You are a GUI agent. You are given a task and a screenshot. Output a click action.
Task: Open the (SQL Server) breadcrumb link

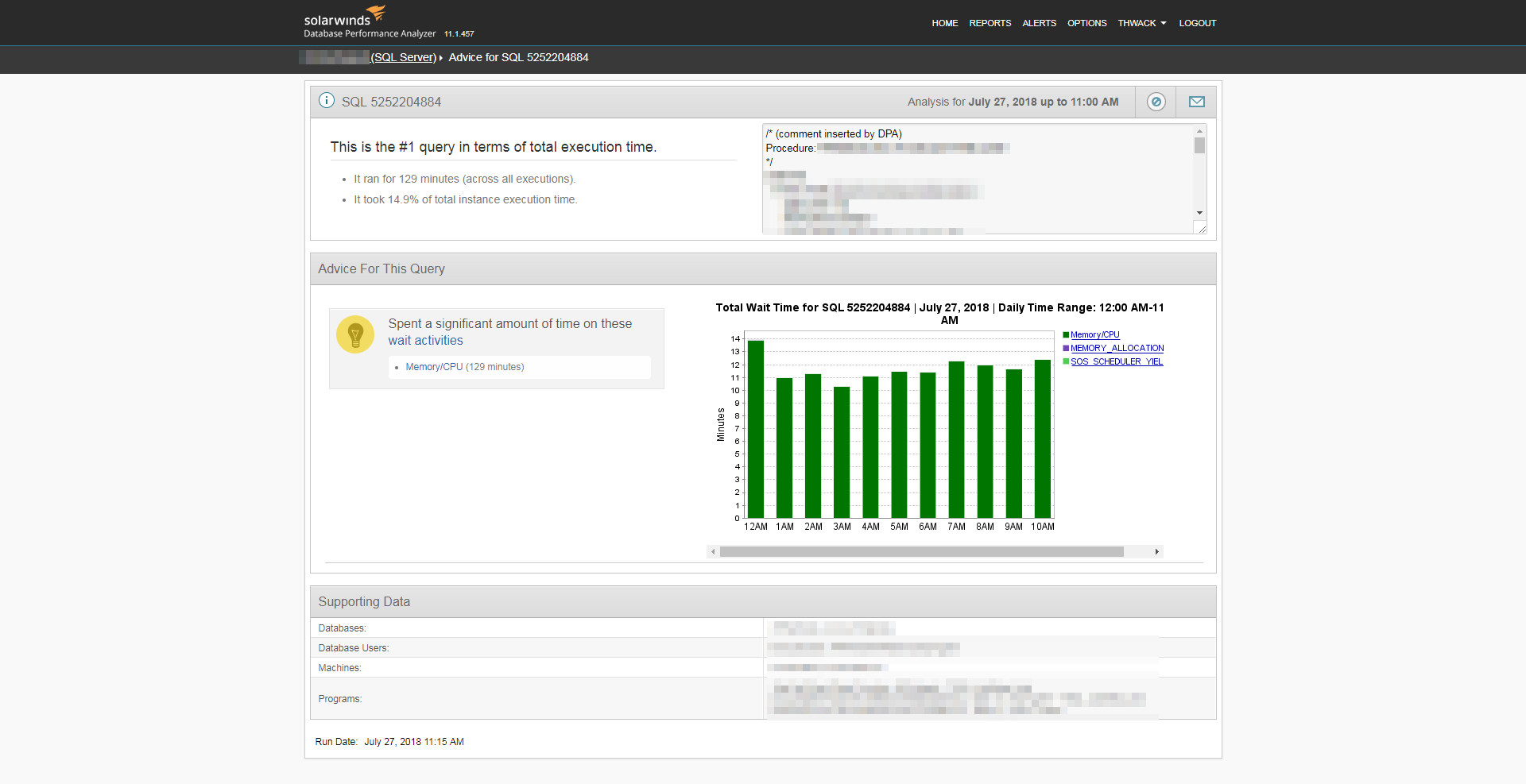coord(403,57)
